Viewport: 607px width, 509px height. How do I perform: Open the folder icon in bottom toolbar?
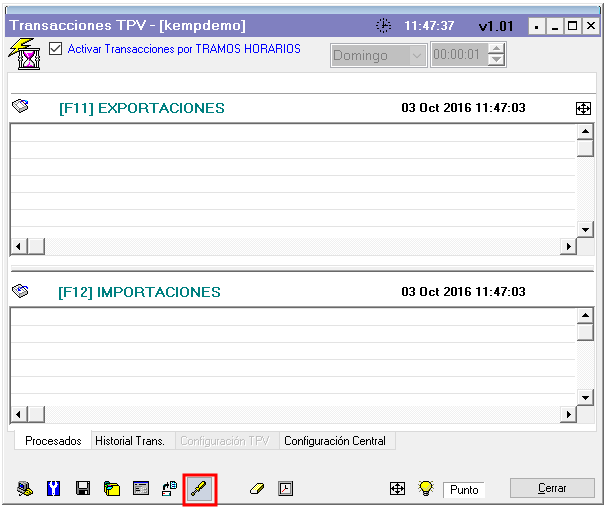tap(112, 489)
